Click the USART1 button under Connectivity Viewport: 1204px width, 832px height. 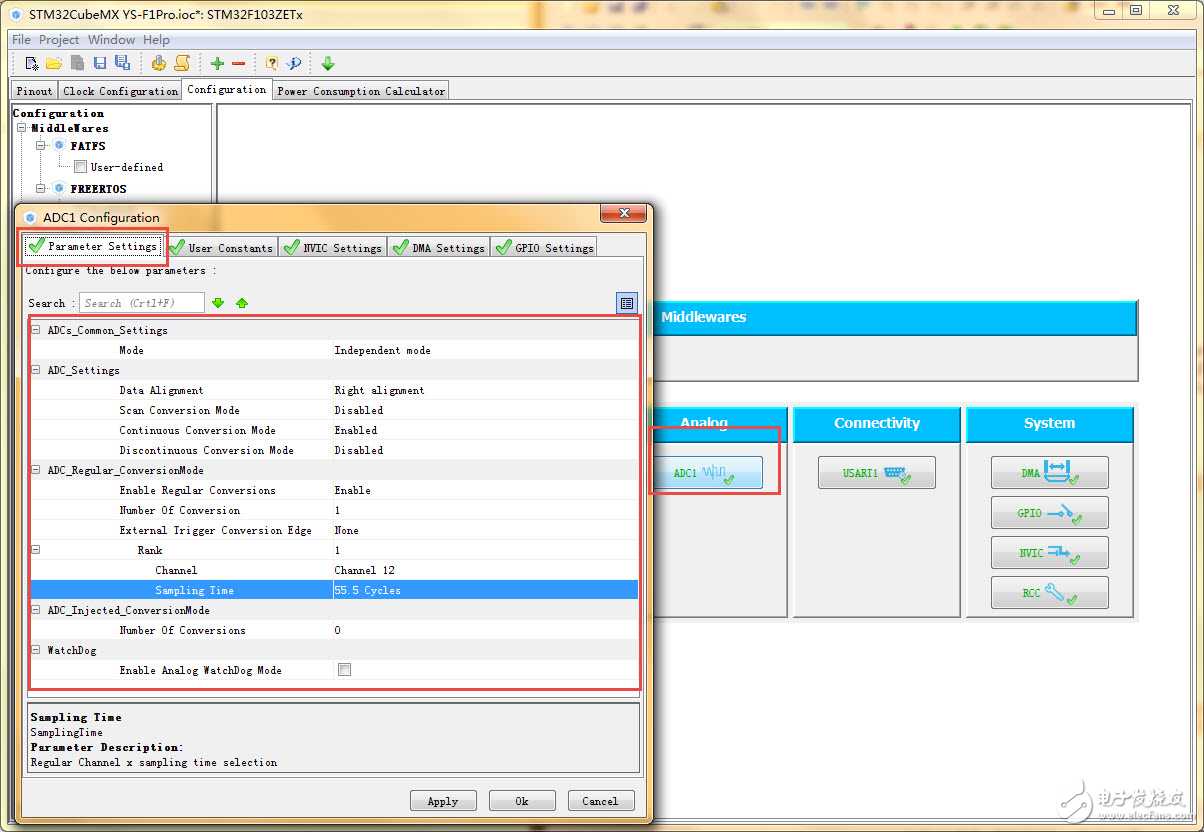click(877, 473)
